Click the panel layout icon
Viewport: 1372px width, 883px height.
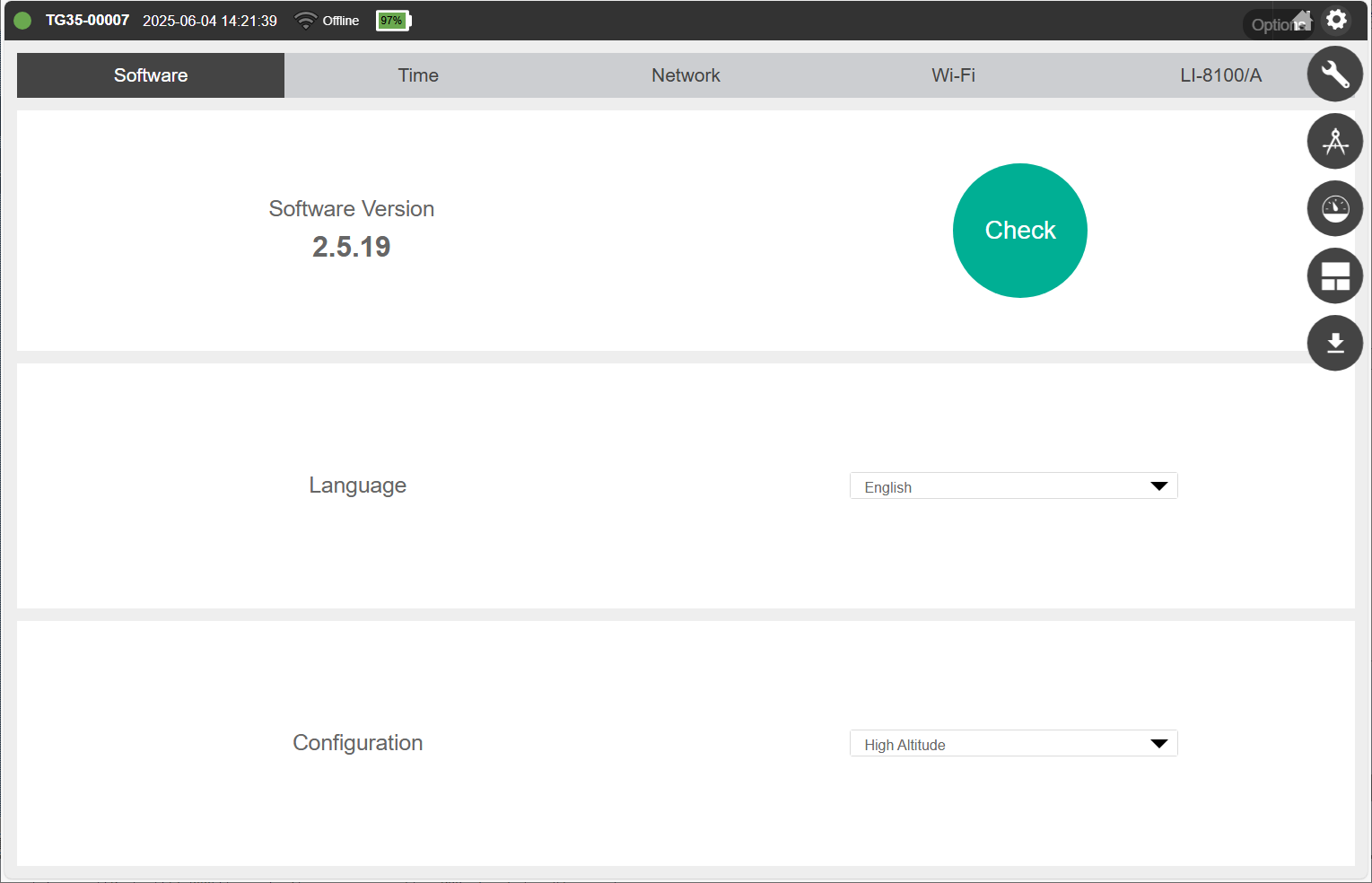tap(1334, 275)
